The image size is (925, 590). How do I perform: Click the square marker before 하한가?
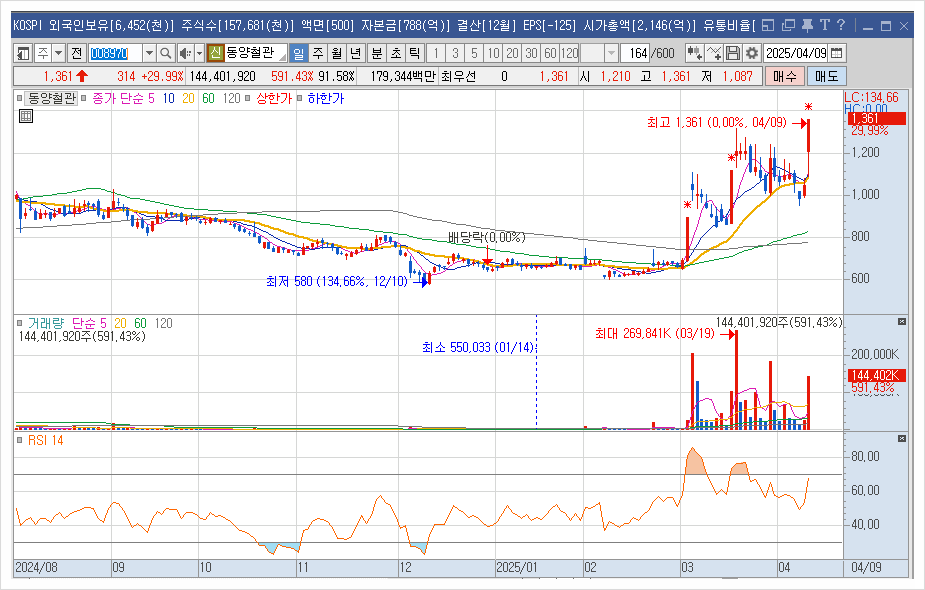pyautogui.click(x=299, y=99)
